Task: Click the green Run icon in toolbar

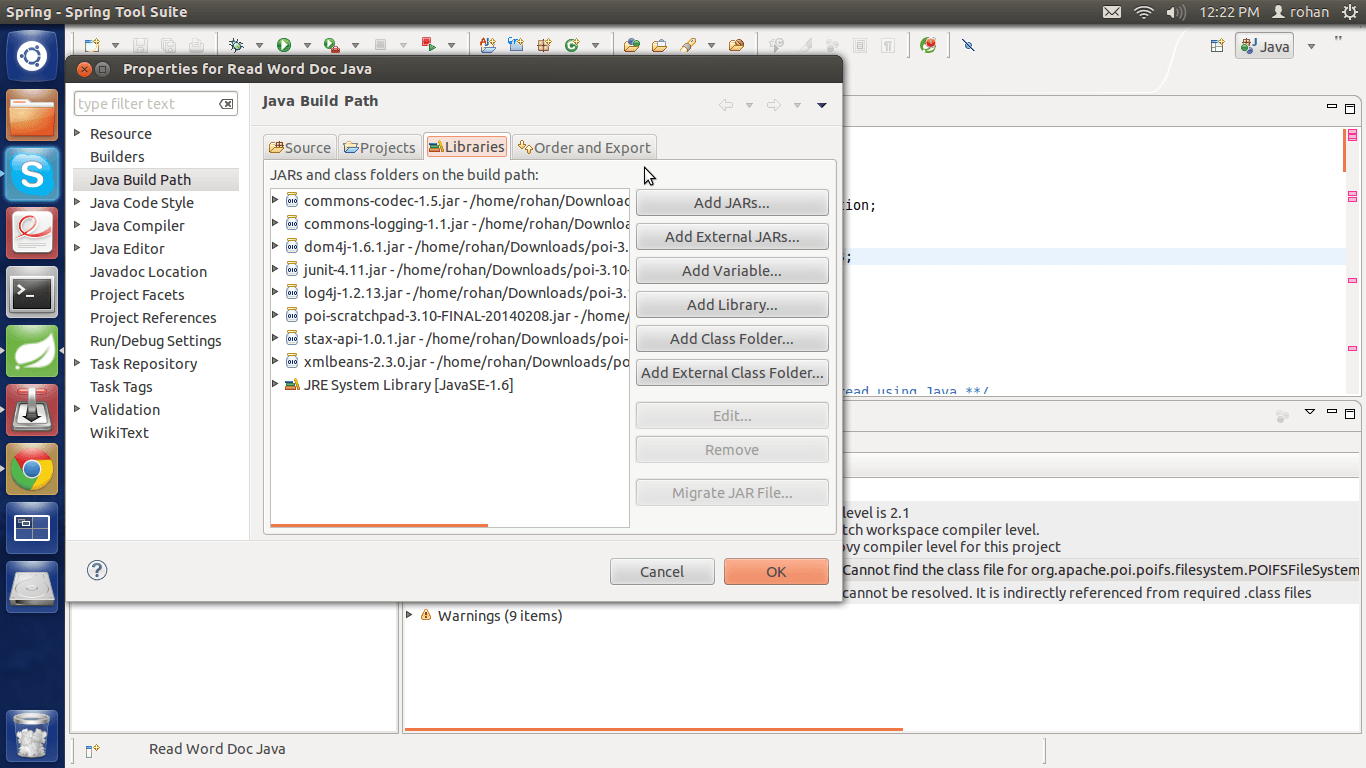Action: pos(284,45)
